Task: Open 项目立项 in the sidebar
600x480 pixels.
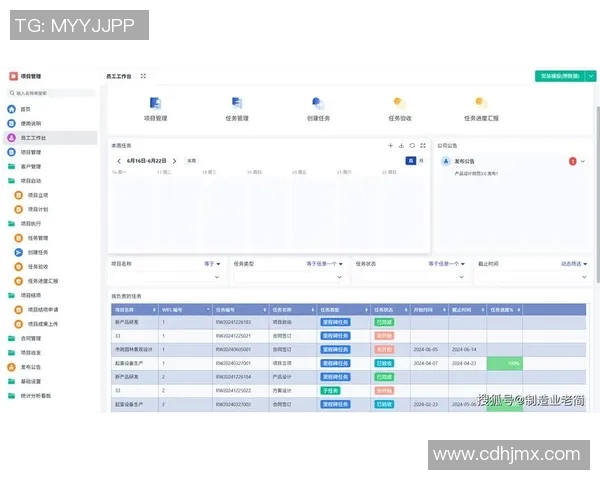Action: point(31,195)
